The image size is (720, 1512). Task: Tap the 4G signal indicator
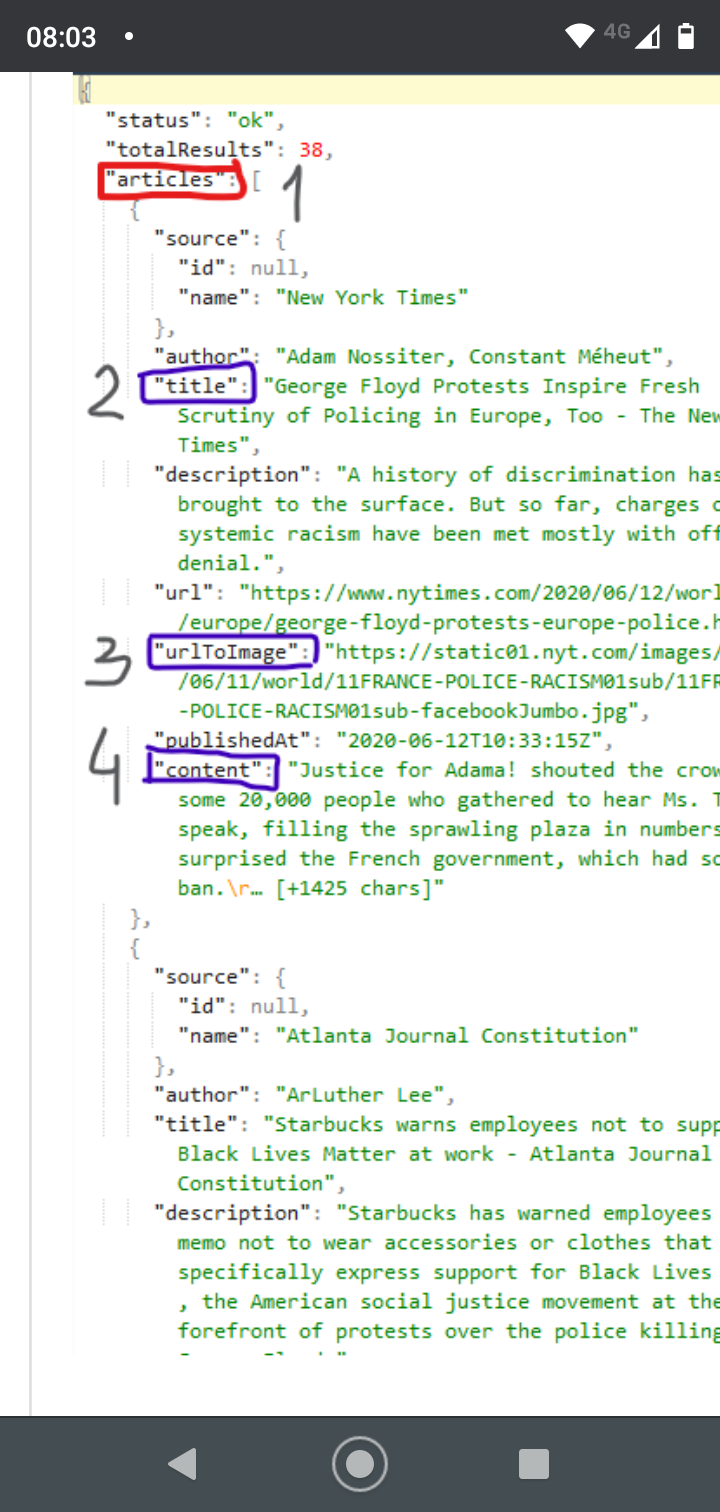[x=632, y=36]
